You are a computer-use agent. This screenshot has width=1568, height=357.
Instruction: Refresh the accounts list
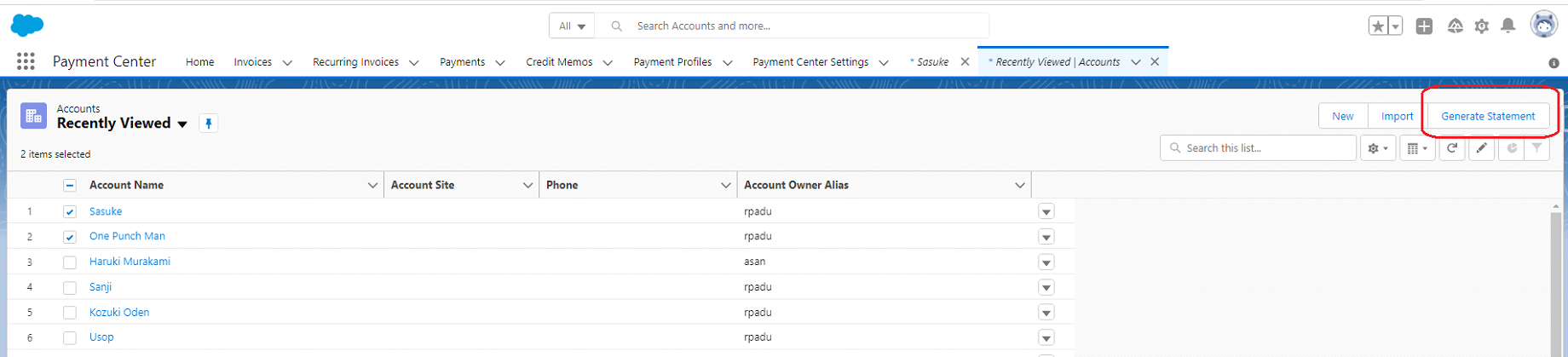1452,148
